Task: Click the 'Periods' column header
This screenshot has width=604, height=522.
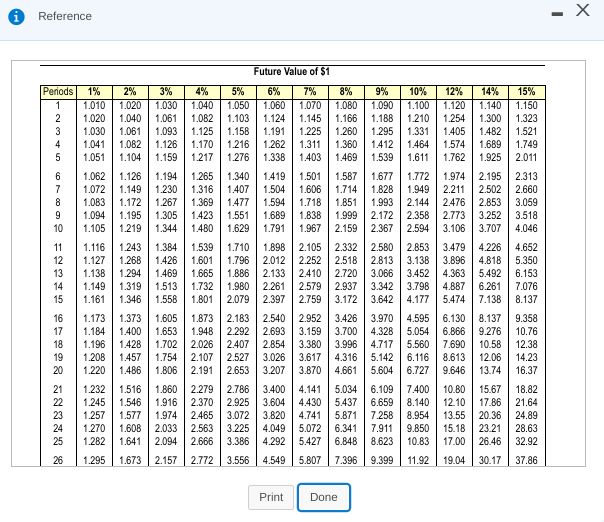Action: (58, 92)
